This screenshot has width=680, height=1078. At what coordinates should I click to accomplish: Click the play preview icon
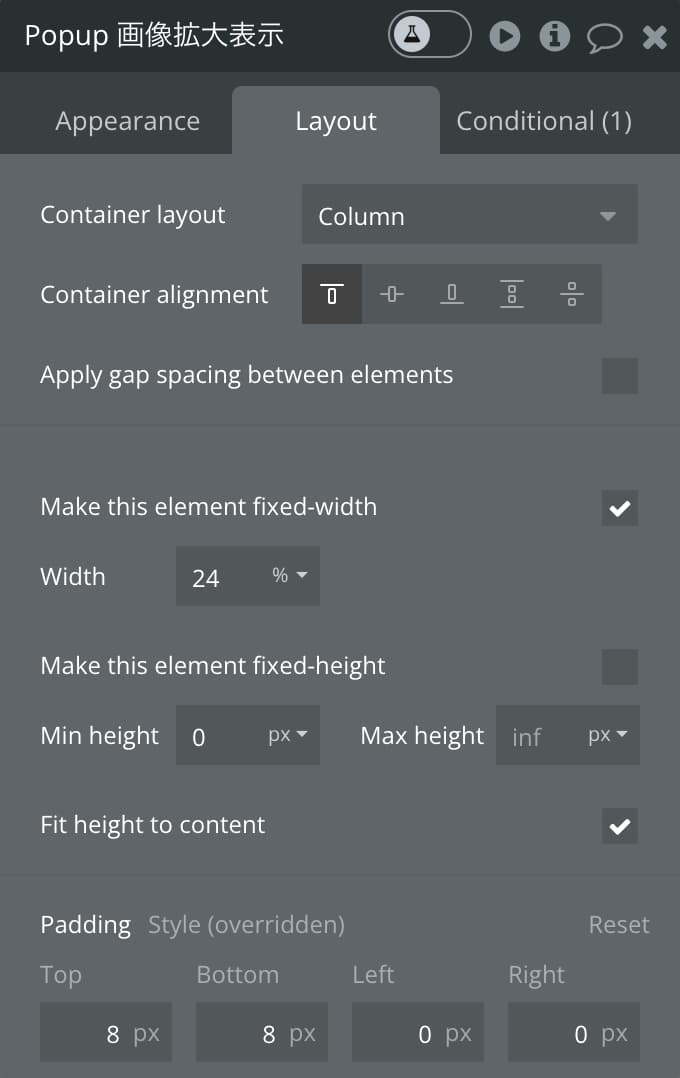tap(505, 36)
